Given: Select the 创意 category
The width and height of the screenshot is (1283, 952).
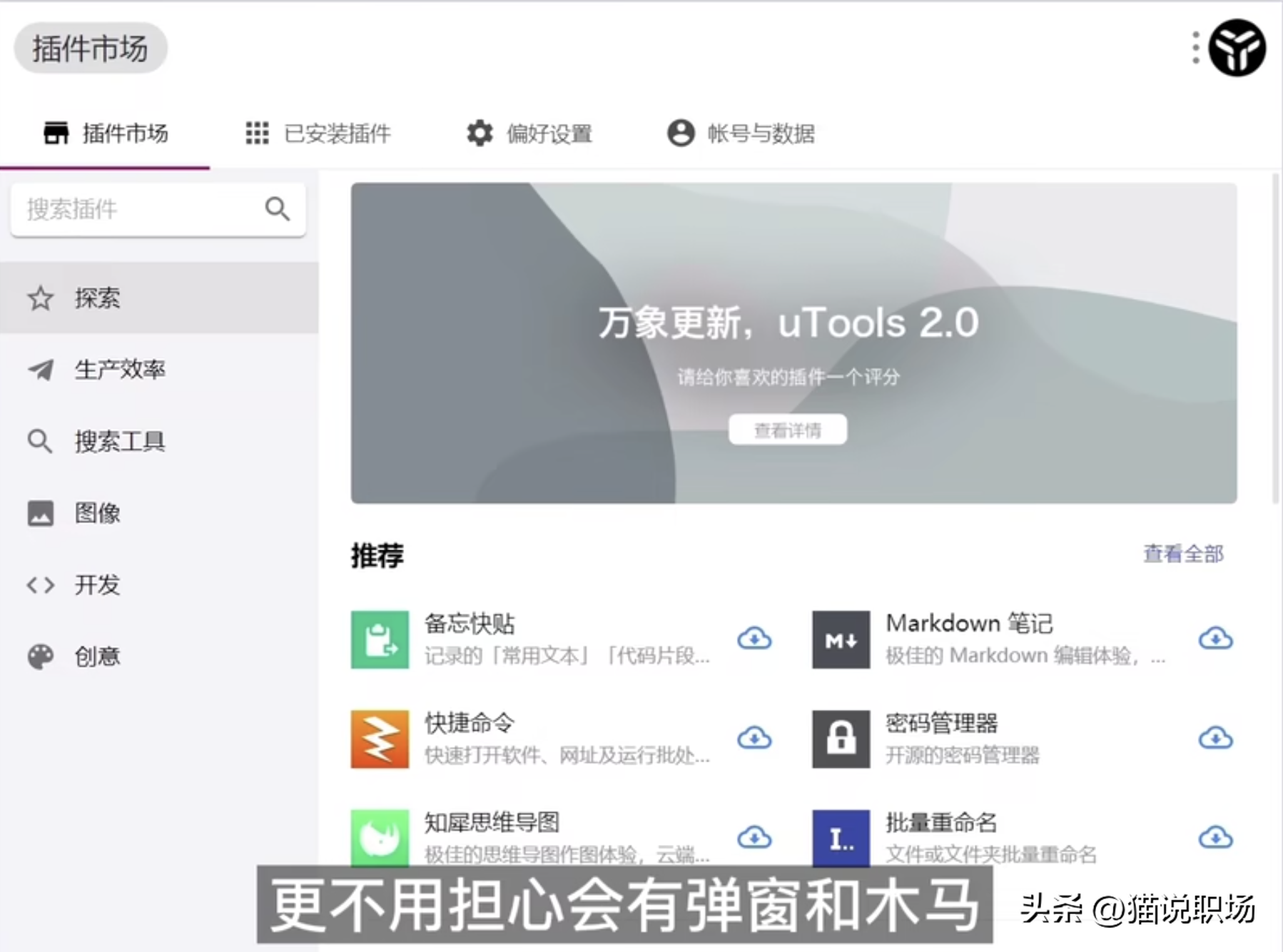Looking at the screenshot, I should tap(159, 657).
